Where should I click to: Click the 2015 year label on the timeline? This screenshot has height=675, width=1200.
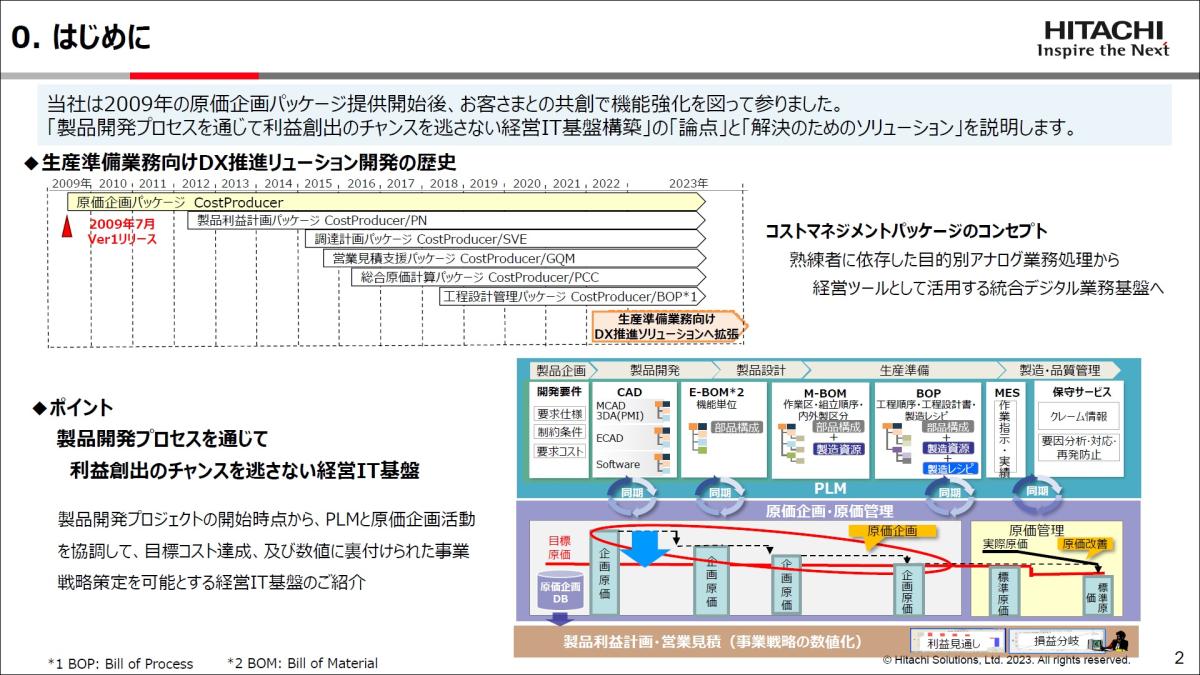coord(318,184)
